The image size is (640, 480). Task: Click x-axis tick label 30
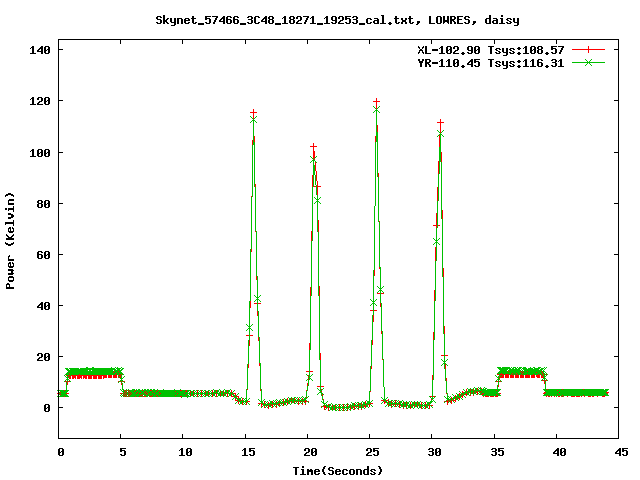coord(434,452)
